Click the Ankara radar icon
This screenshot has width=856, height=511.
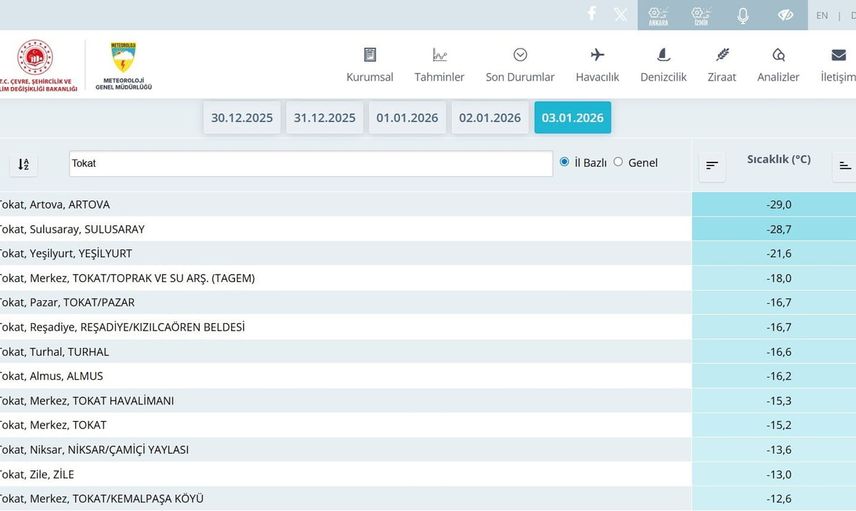[658, 15]
